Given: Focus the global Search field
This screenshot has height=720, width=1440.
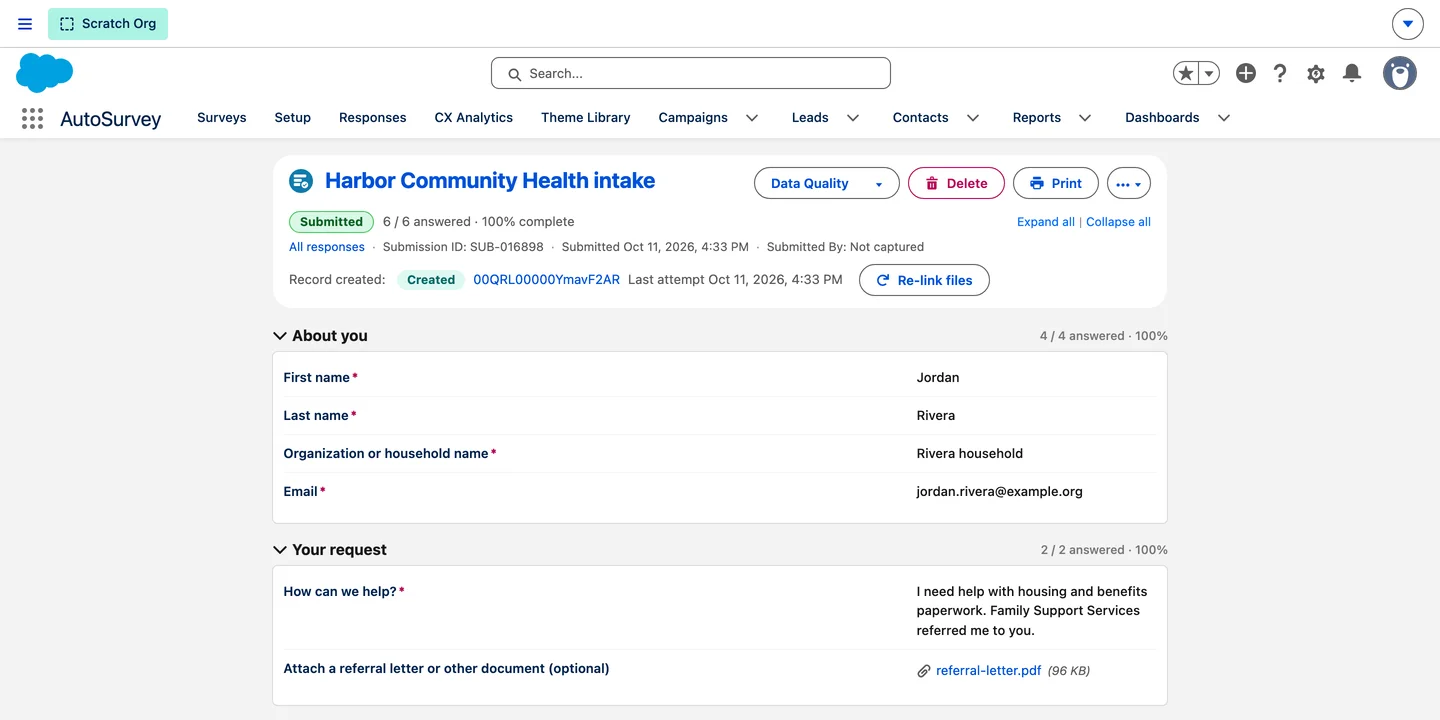Looking at the screenshot, I should pos(691,73).
